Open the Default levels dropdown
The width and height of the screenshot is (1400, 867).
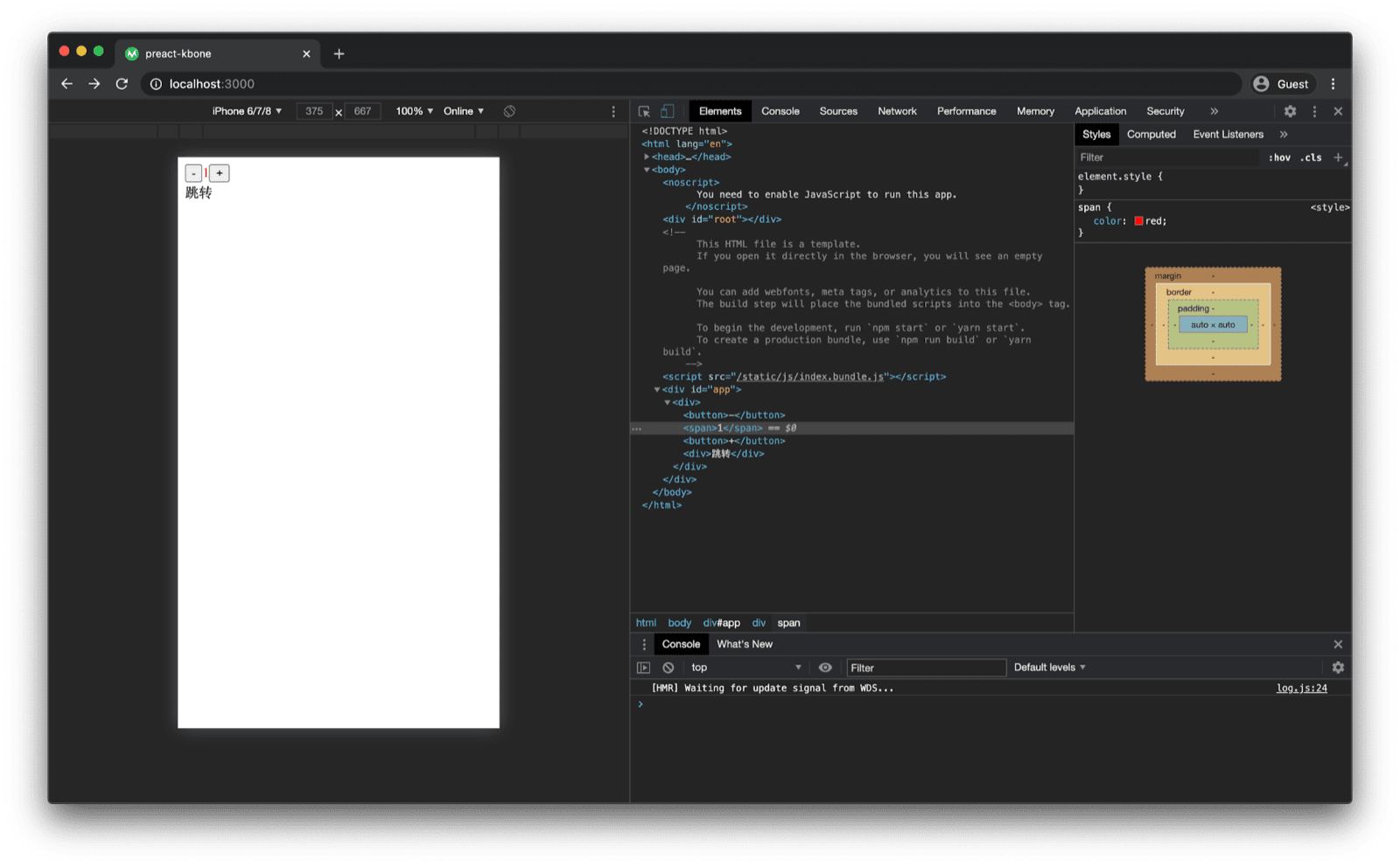[1048, 667]
